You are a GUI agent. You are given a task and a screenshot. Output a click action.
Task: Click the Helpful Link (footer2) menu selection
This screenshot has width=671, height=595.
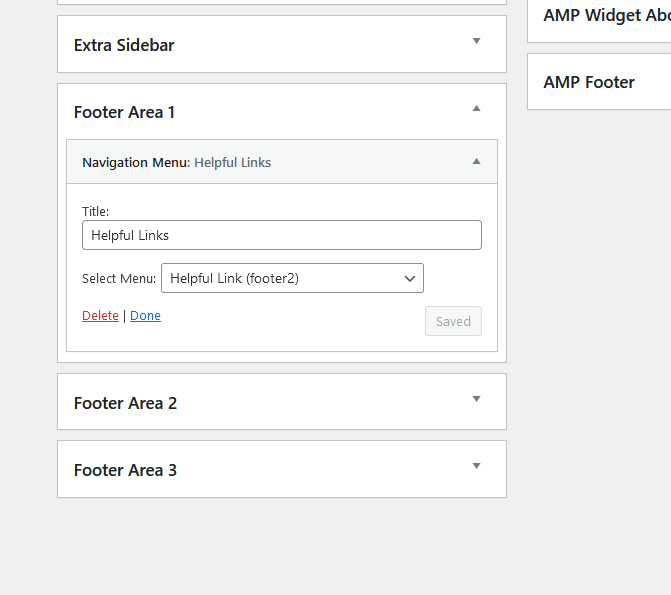[292, 278]
